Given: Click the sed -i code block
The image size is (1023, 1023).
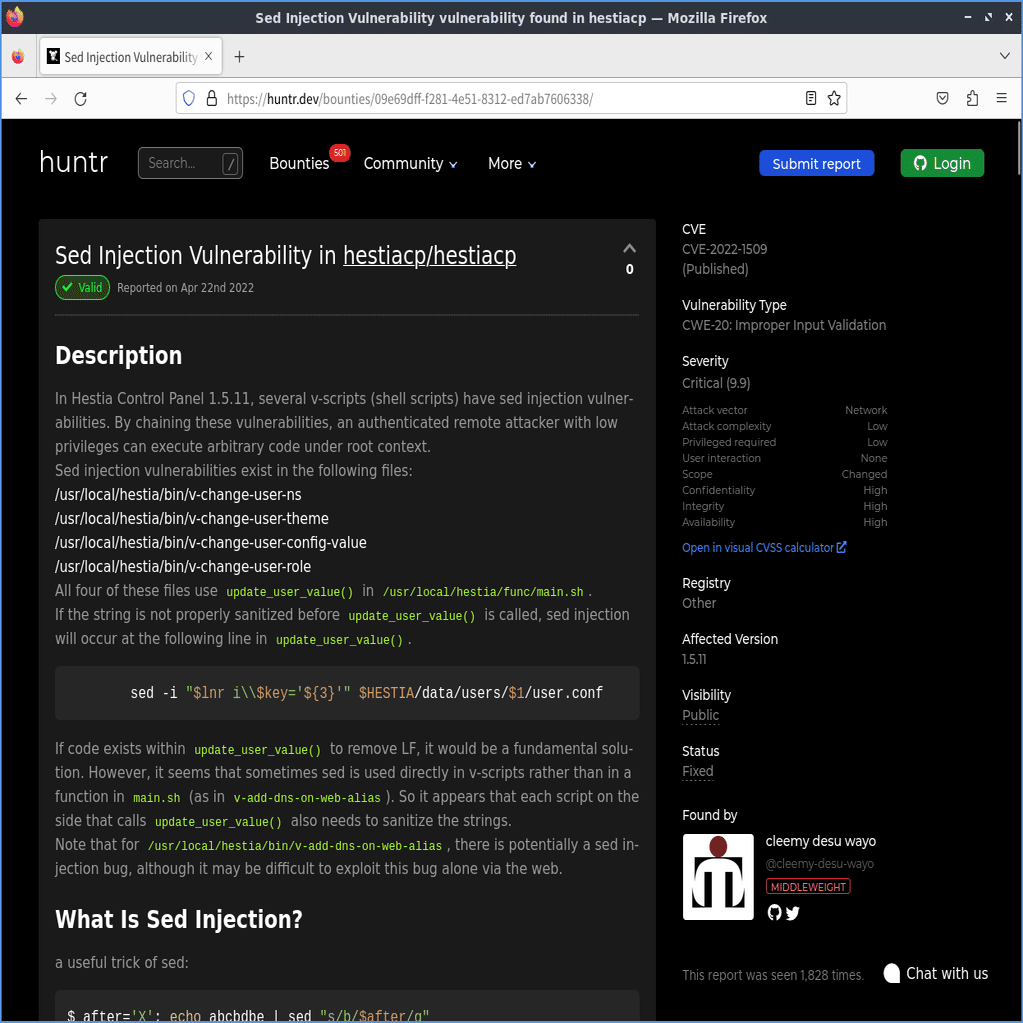Looking at the screenshot, I should pos(346,693).
